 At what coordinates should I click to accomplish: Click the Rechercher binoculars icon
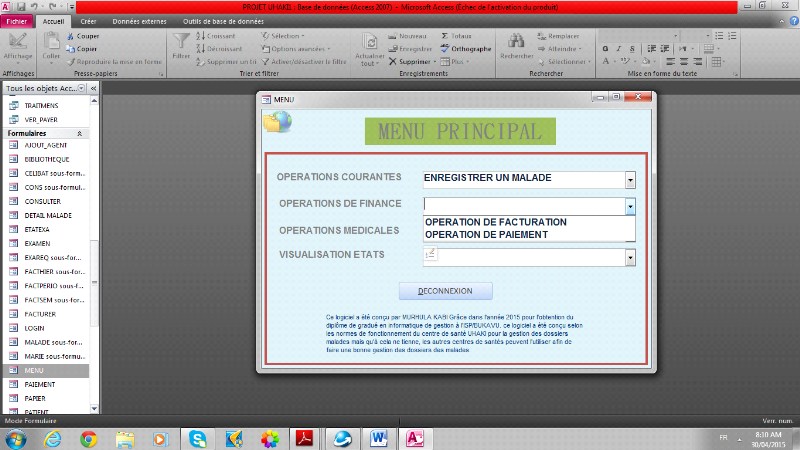pyautogui.click(x=516, y=44)
